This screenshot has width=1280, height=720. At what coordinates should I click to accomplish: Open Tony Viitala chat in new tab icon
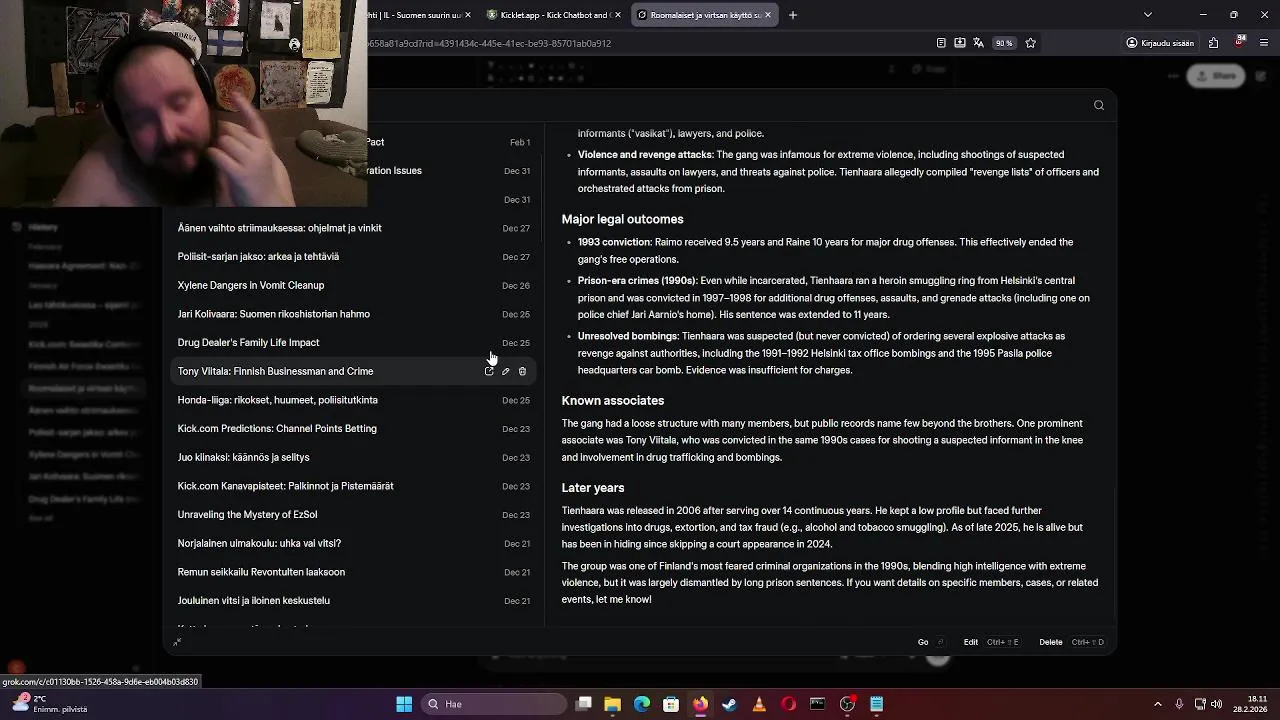(x=489, y=371)
